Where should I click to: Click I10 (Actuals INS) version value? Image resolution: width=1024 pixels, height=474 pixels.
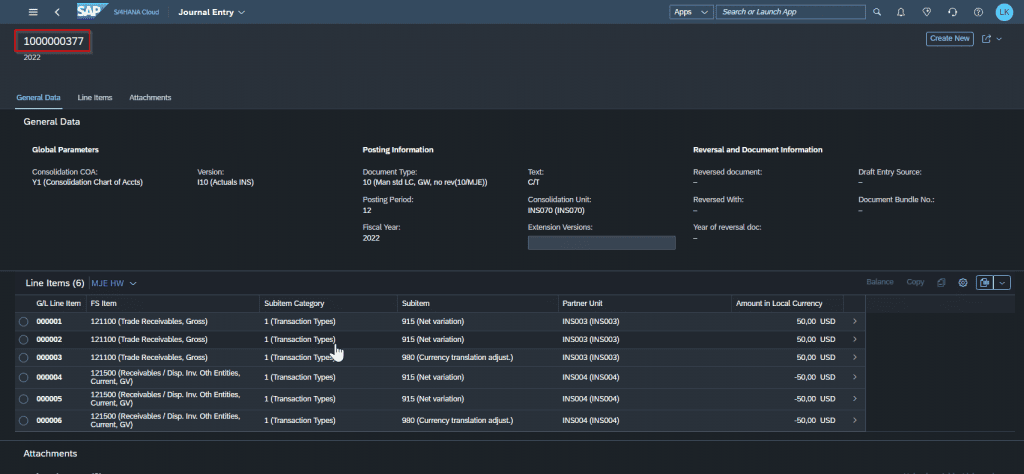coord(225,183)
